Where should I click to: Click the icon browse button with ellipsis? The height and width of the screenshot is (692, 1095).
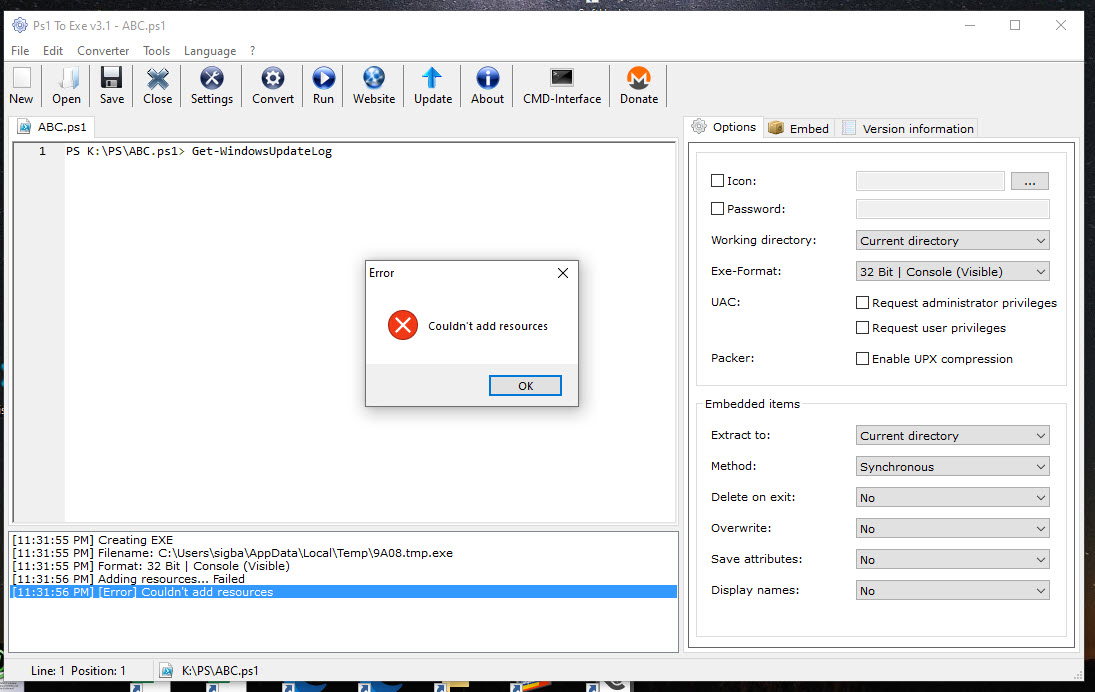point(1030,181)
